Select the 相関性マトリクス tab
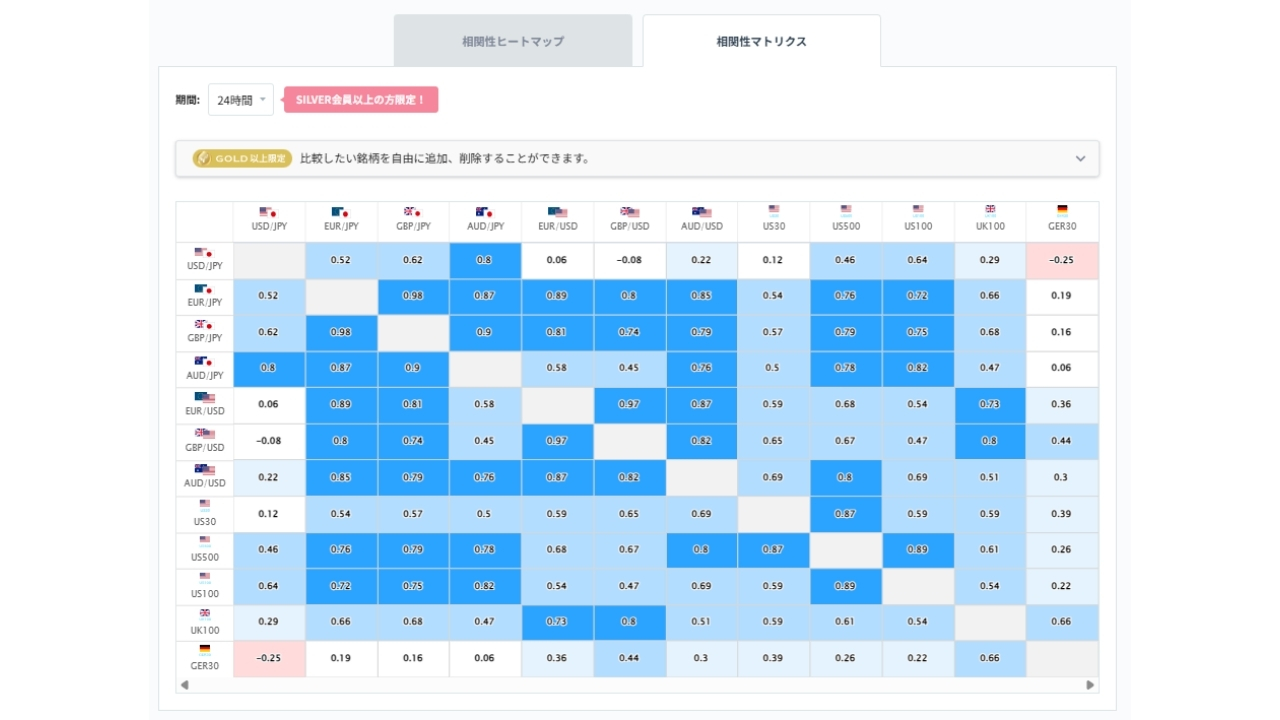 click(762, 41)
